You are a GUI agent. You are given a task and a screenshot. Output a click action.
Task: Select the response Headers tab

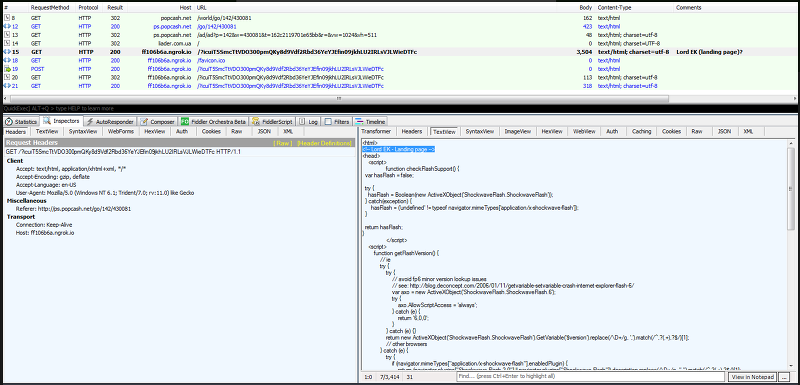pos(412,132)
